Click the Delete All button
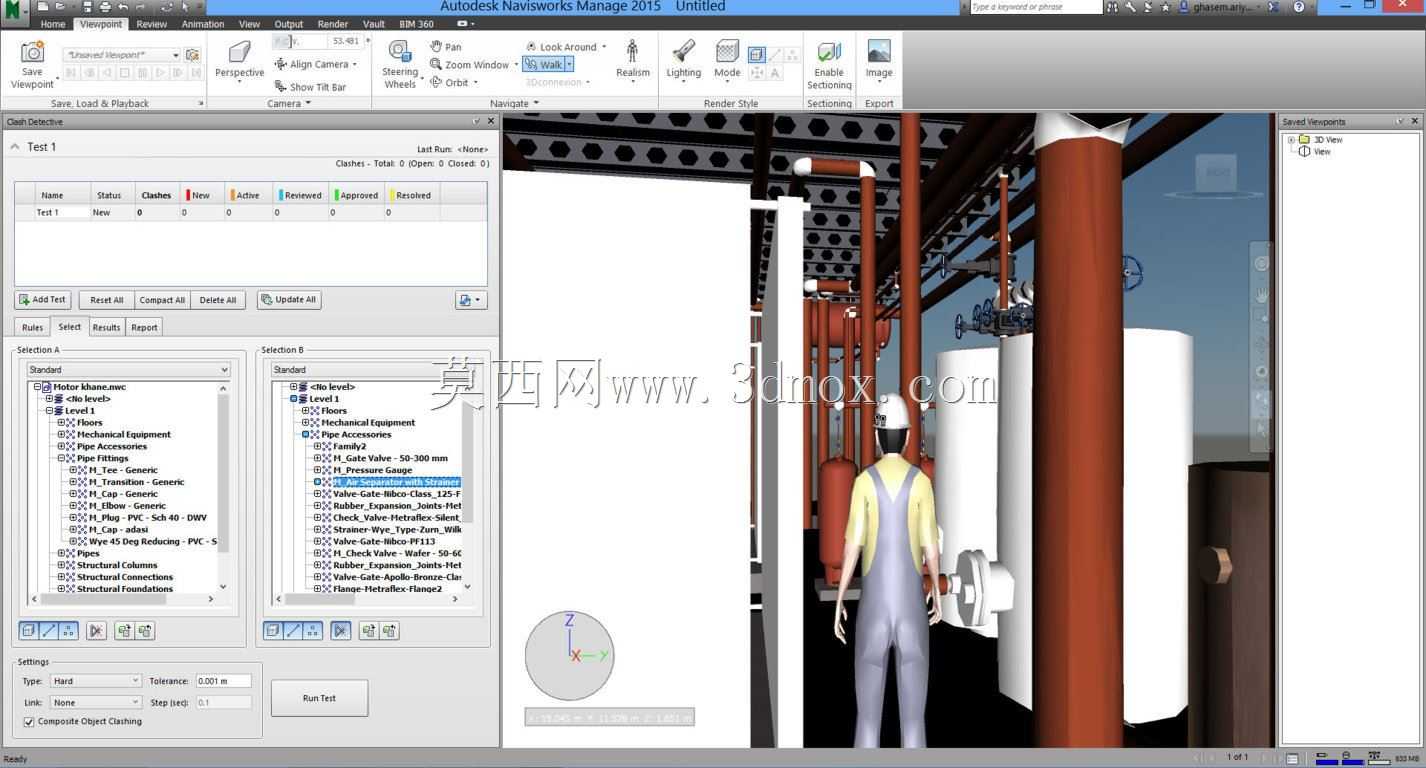Viewport: 1426px width, 768px height. (218, 300)
